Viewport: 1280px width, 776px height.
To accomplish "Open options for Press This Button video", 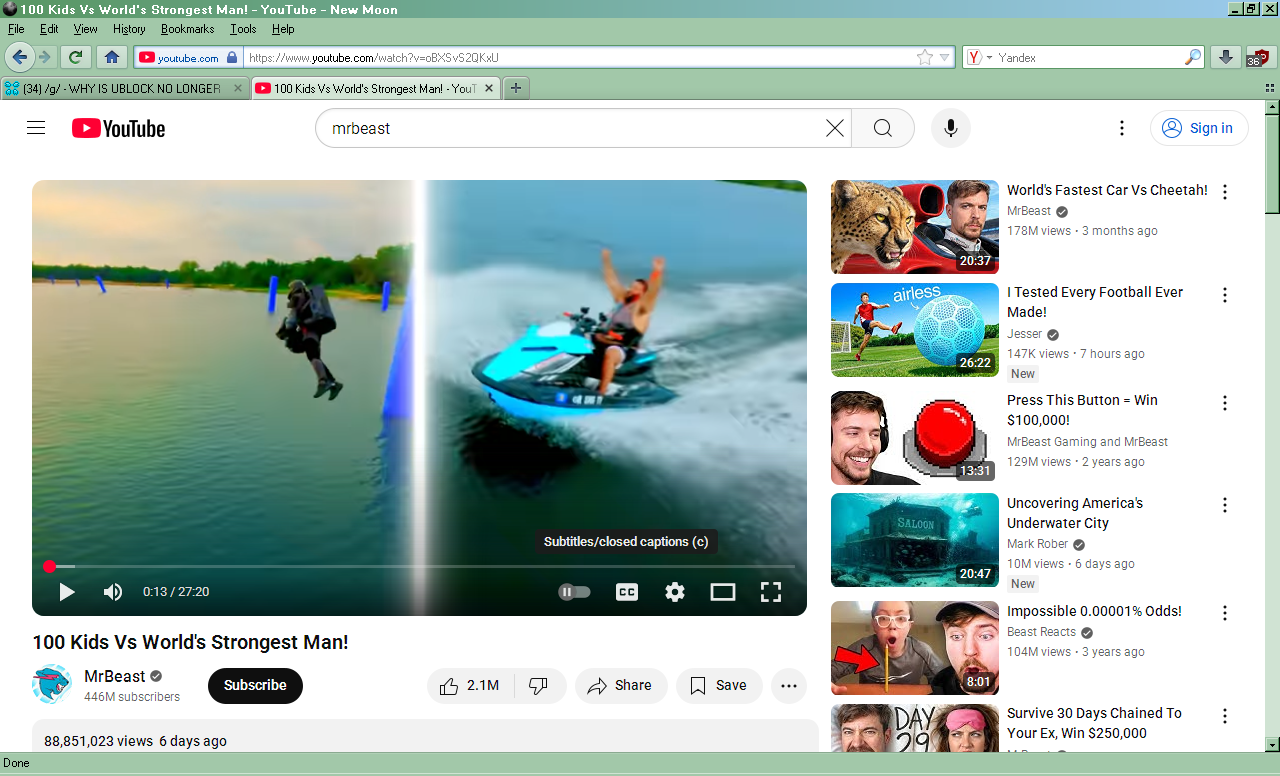I will [x=1225, y=403].
